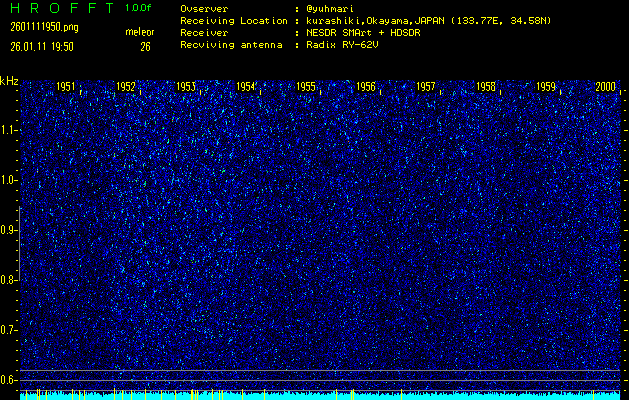Click the 1951 time marker
This screenshot has width=629, height=400.
pos(66,87)
